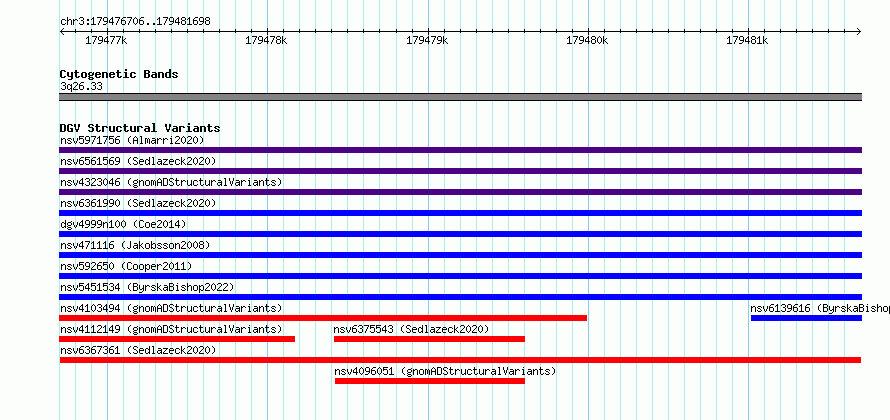
Task: Select the red bar under nsv4112149
Action: (x=177, y=339)
